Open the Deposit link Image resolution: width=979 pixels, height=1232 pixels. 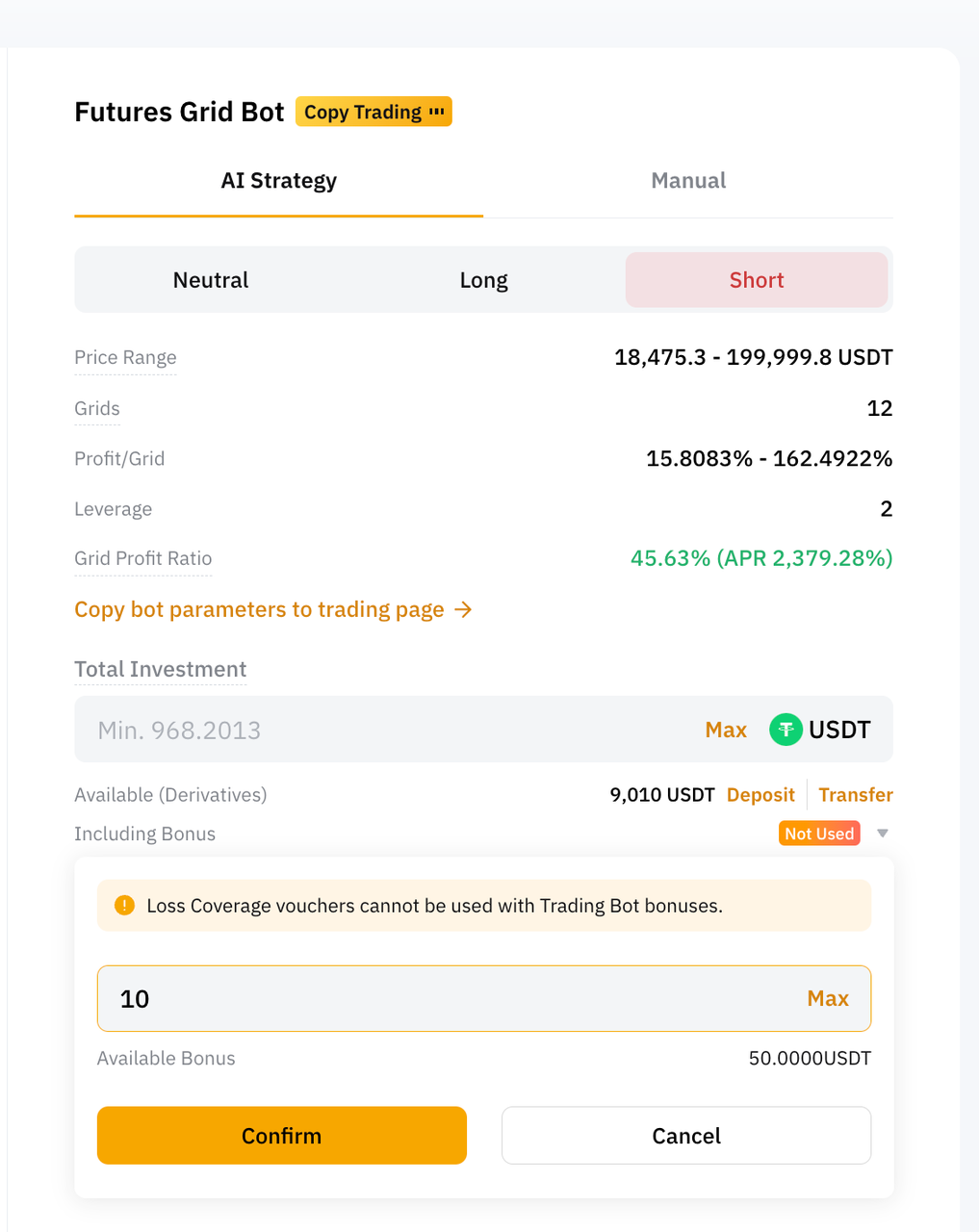tap(760, 795)
